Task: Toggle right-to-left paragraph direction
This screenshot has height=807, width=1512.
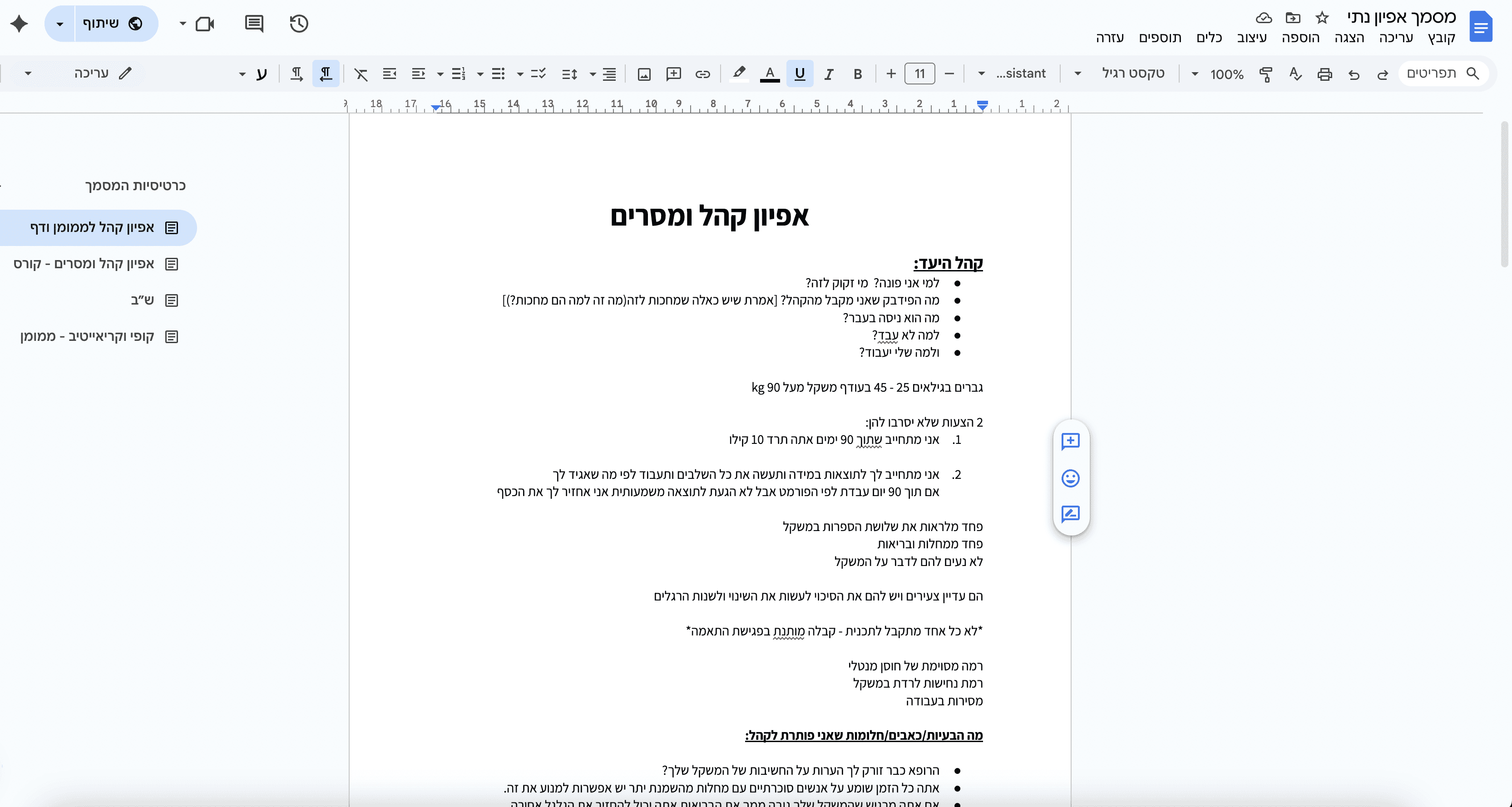Action: coord(326,74)
